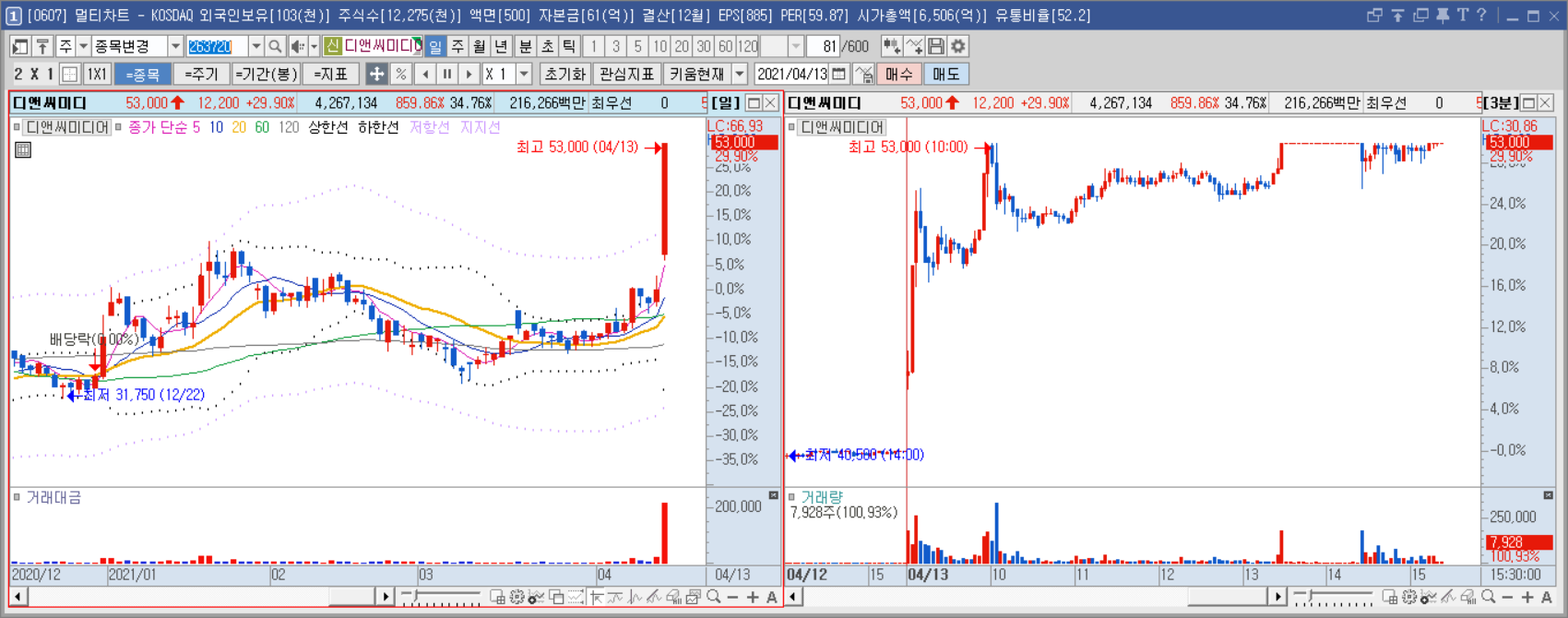The image size is (1568, 618).
Task: Click the 키움현재 button
Action: click(696, 74)
